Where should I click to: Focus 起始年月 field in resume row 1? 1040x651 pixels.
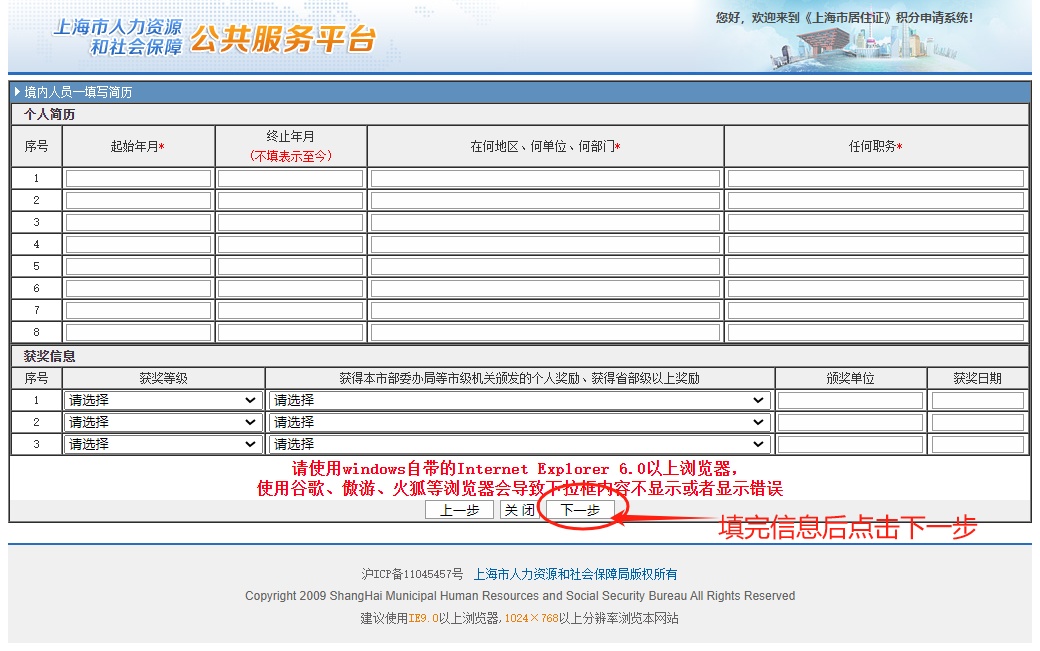click(x=139, y=178)
